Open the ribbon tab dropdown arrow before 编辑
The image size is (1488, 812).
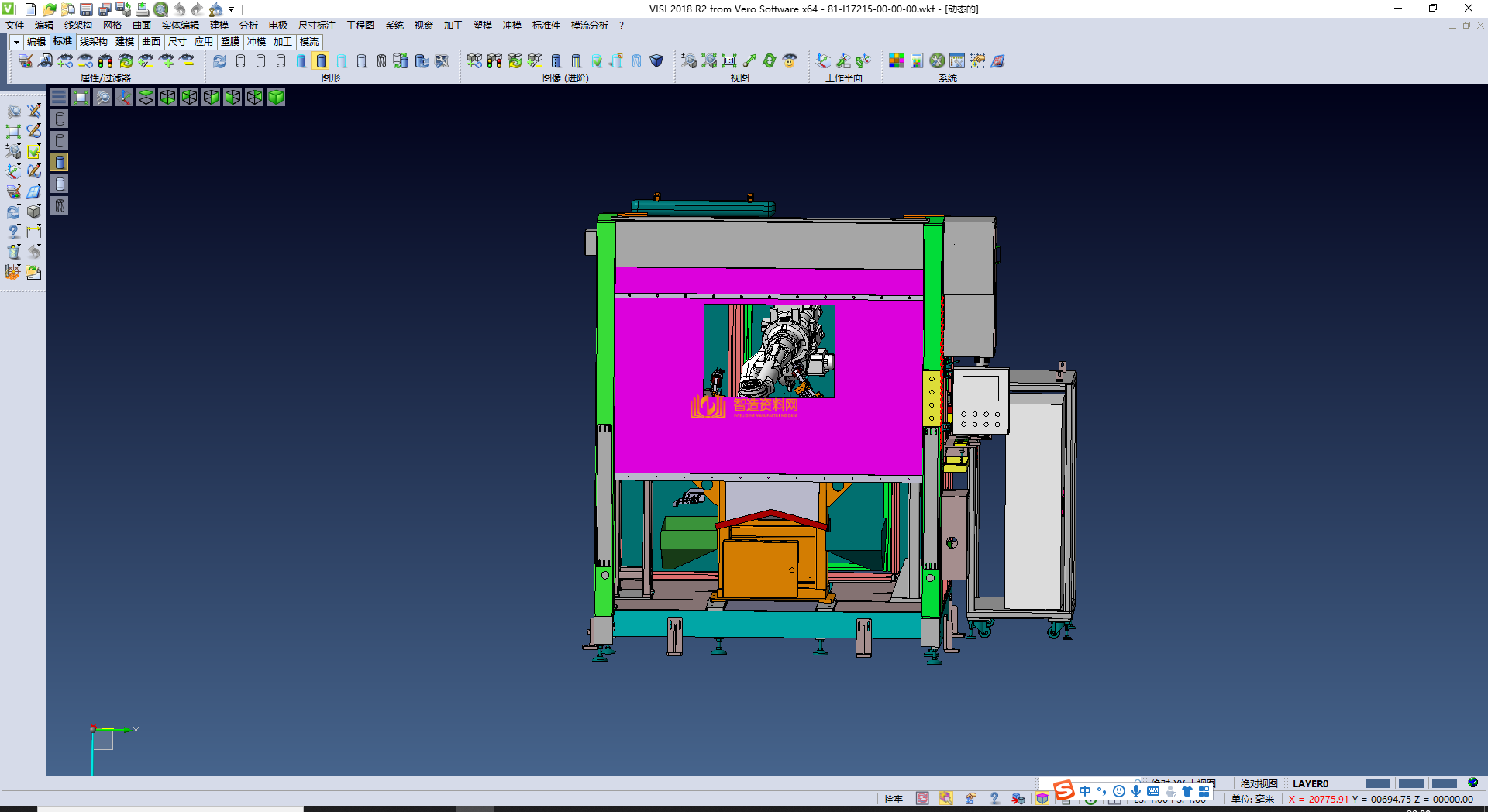click(15, 42)
